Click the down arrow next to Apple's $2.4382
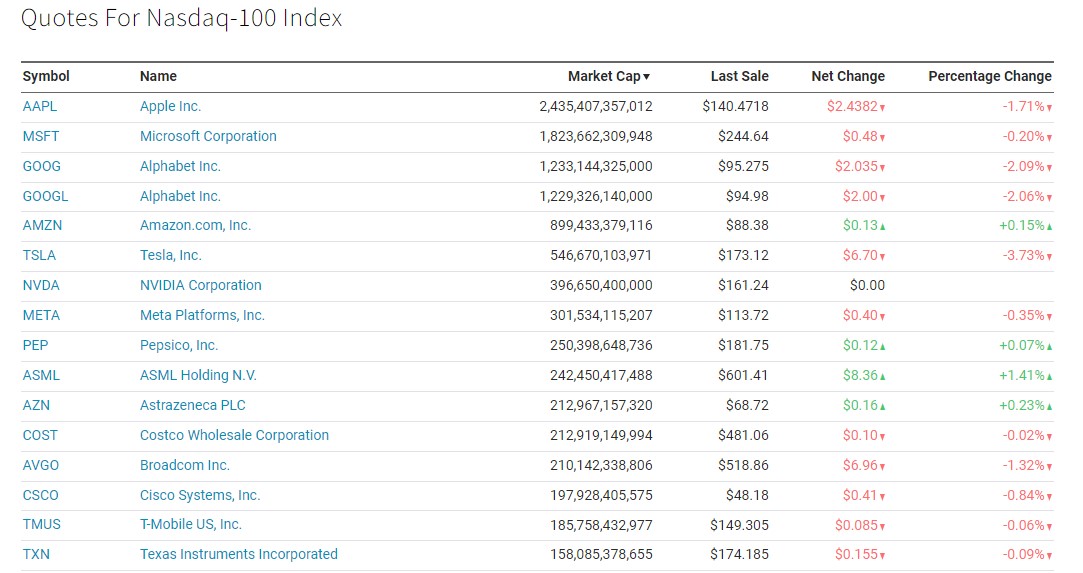Screen dimensions: 1083x573 [882, 108]
